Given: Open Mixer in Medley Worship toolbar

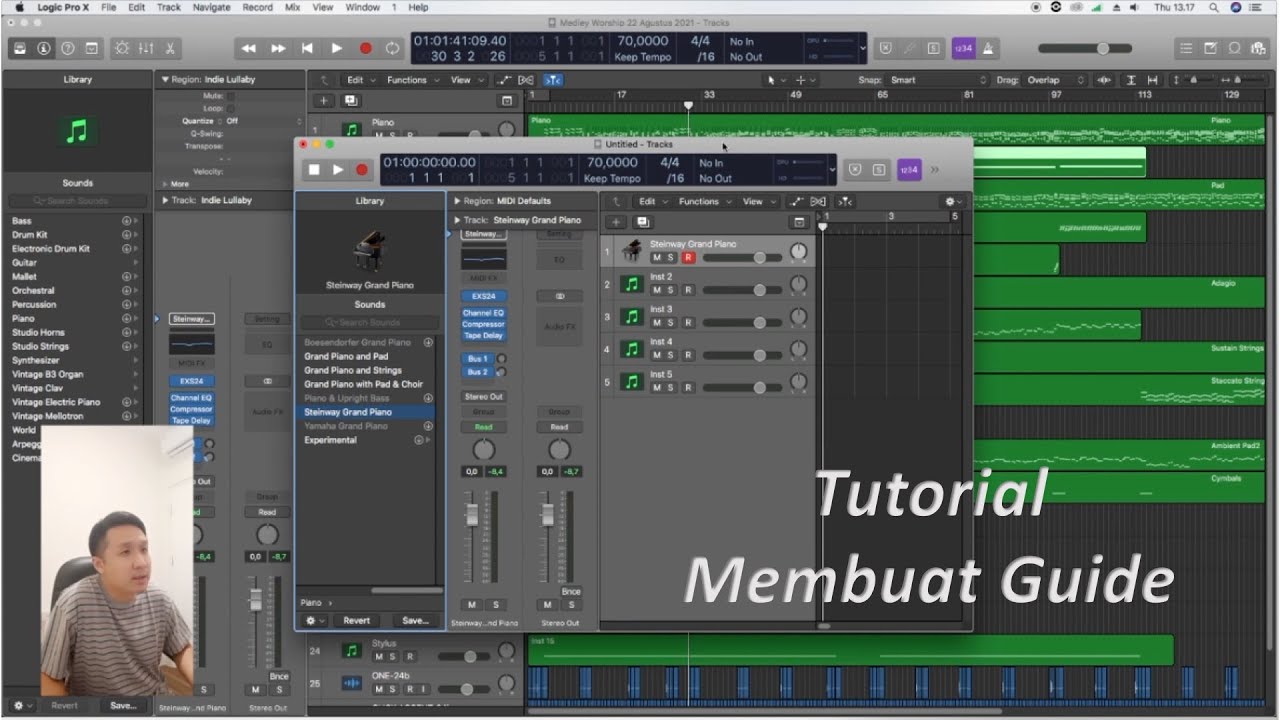Looking at the screenshot, I should [146, 48].
